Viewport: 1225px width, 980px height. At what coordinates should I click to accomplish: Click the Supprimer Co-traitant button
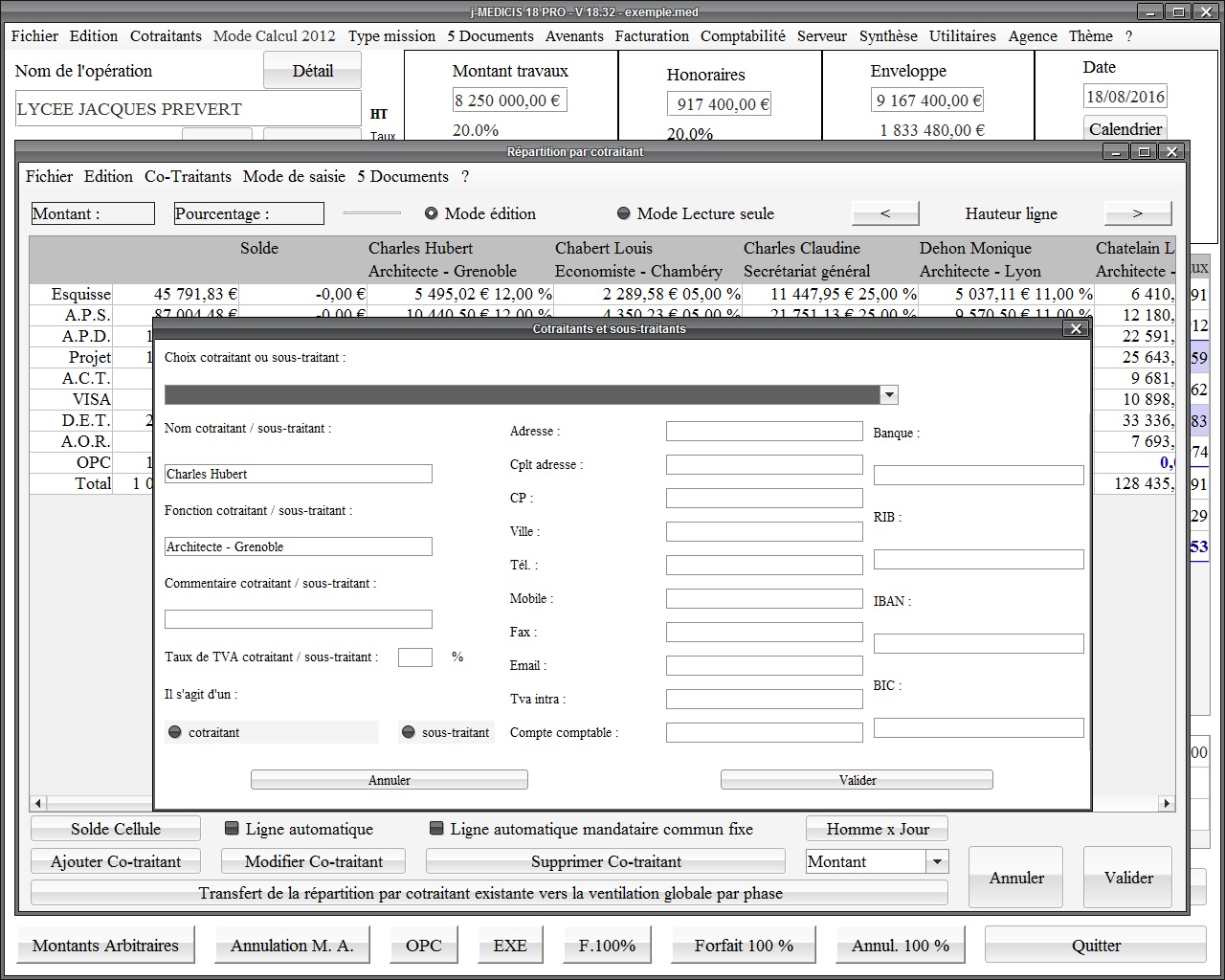(x=606, y=861)
